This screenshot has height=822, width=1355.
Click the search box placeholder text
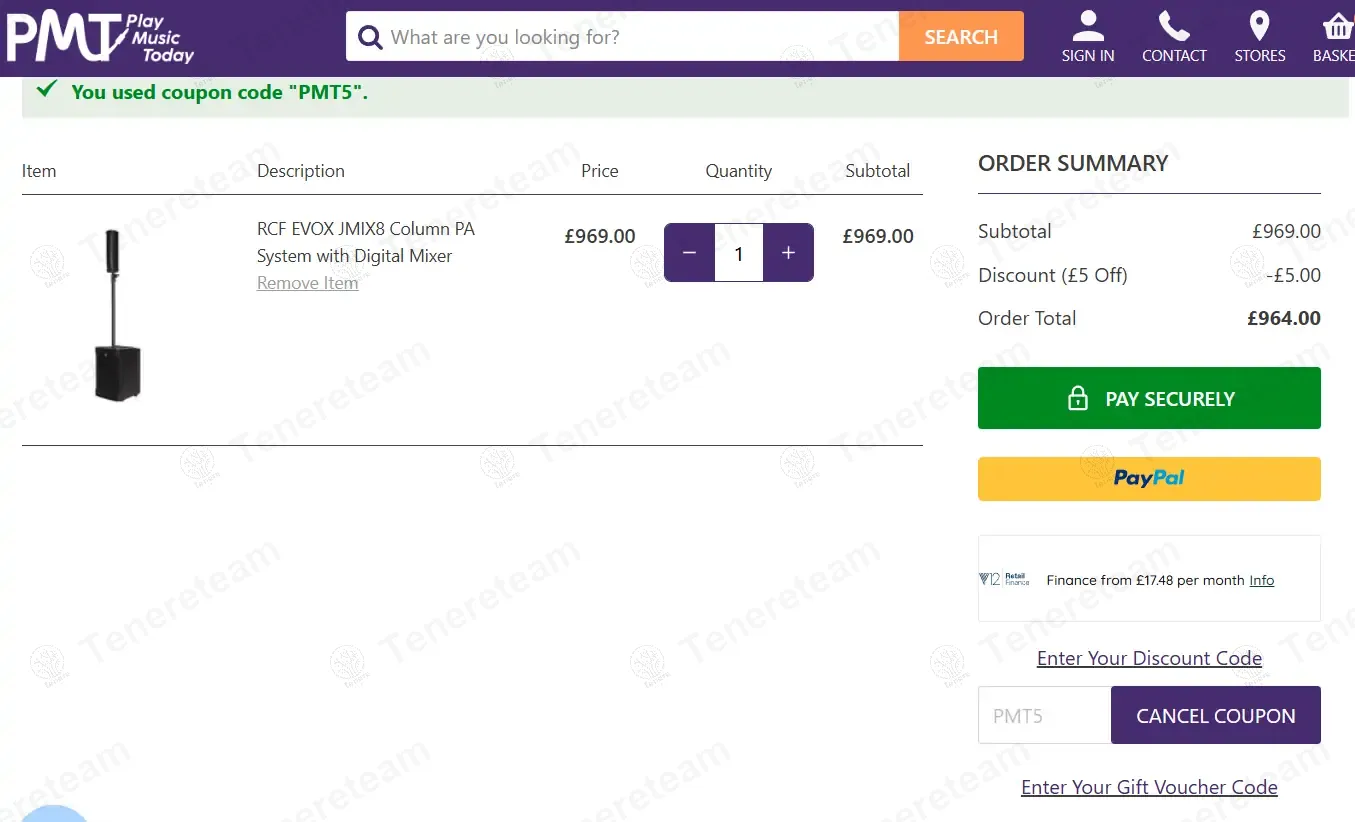click(x=505, y=37)
